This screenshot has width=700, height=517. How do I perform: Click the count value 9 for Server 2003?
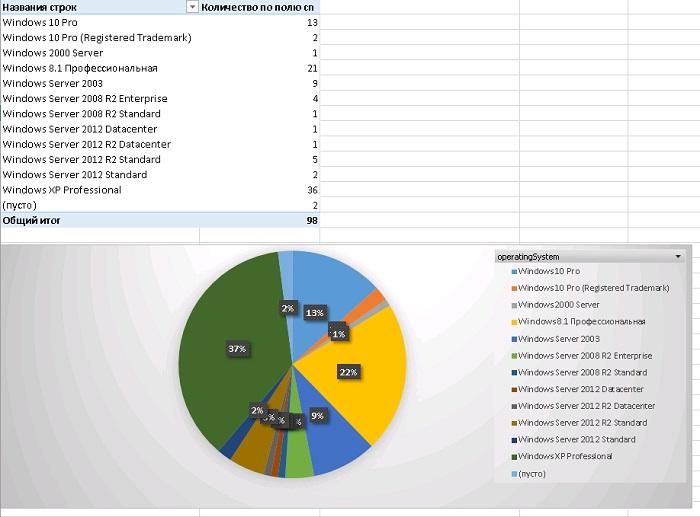(x=315, y=83)
